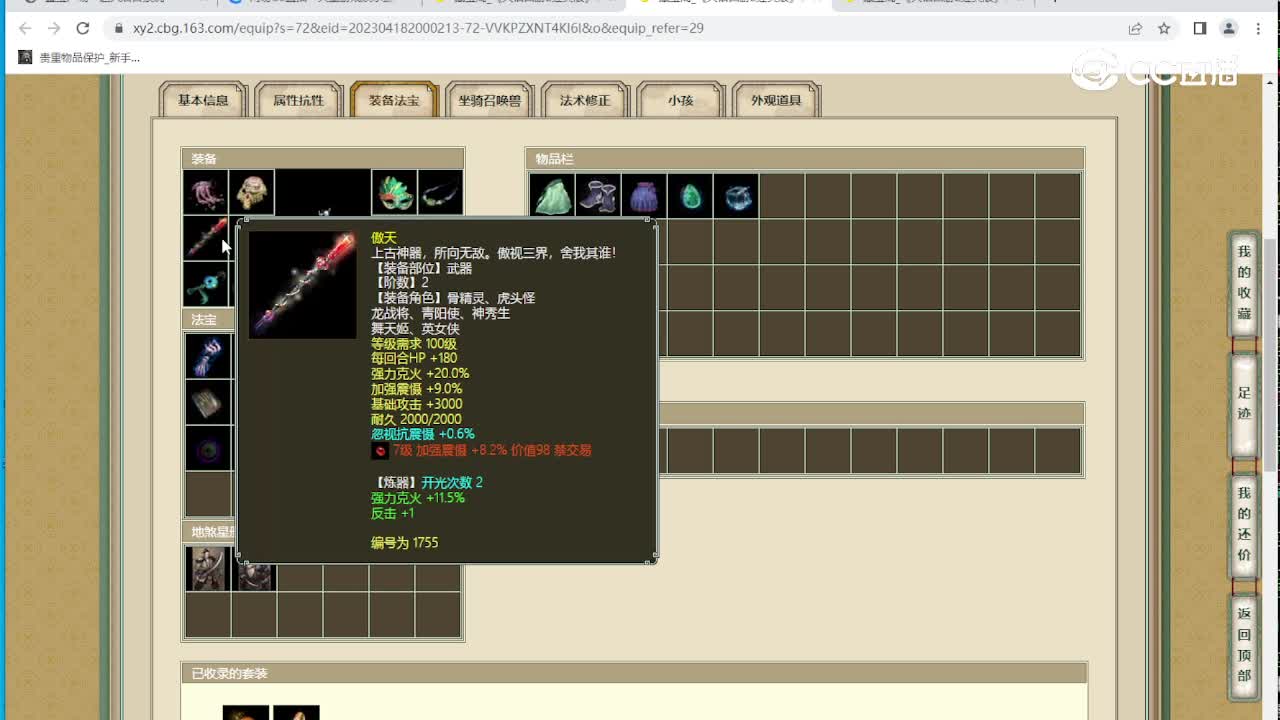Screen dimensions: 1280x720
Task: Click the 反击 +1 stat
Action: (x=393, y=513)
